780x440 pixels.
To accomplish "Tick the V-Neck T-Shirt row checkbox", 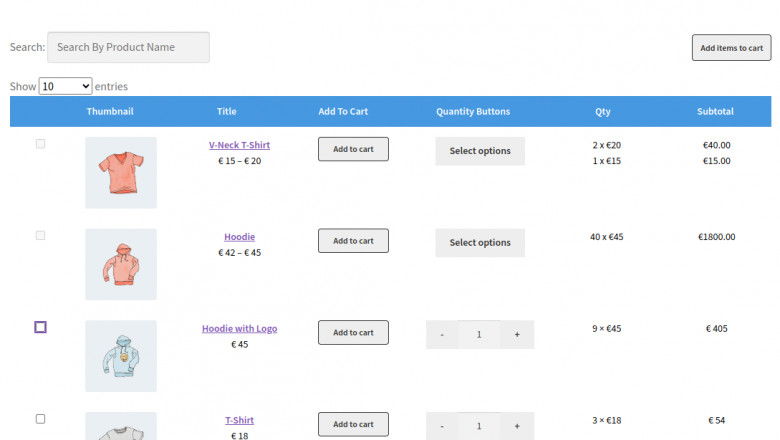I will (x=40, y=144).
